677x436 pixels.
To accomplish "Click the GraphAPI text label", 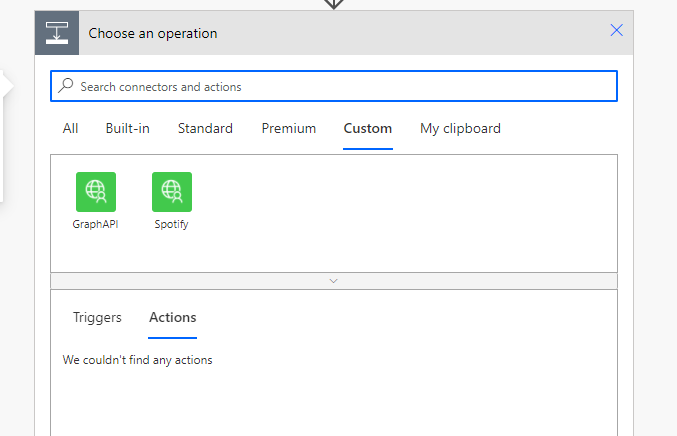I will (x=95, y=224).
